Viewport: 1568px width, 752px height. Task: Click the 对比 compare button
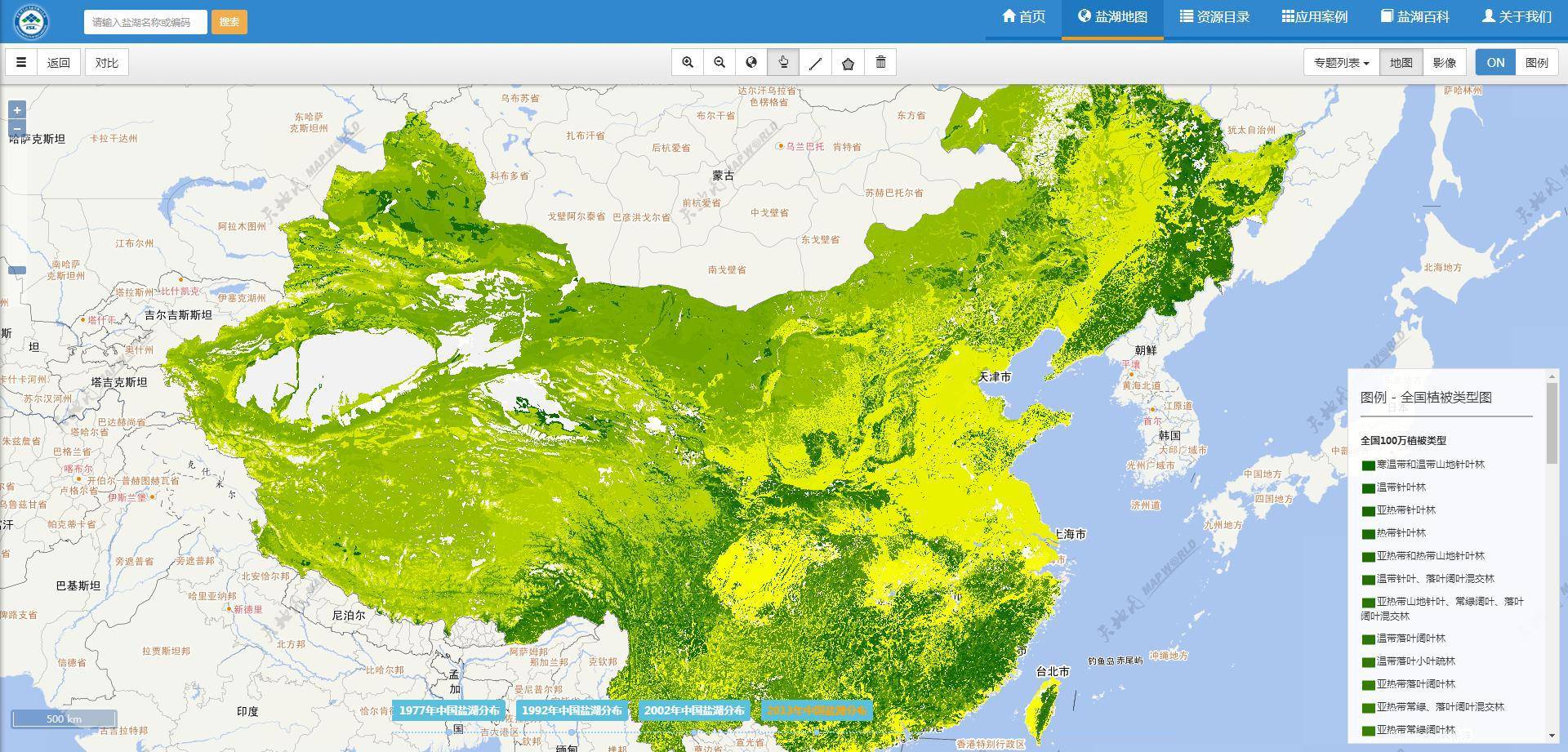(x=107, y=63)
